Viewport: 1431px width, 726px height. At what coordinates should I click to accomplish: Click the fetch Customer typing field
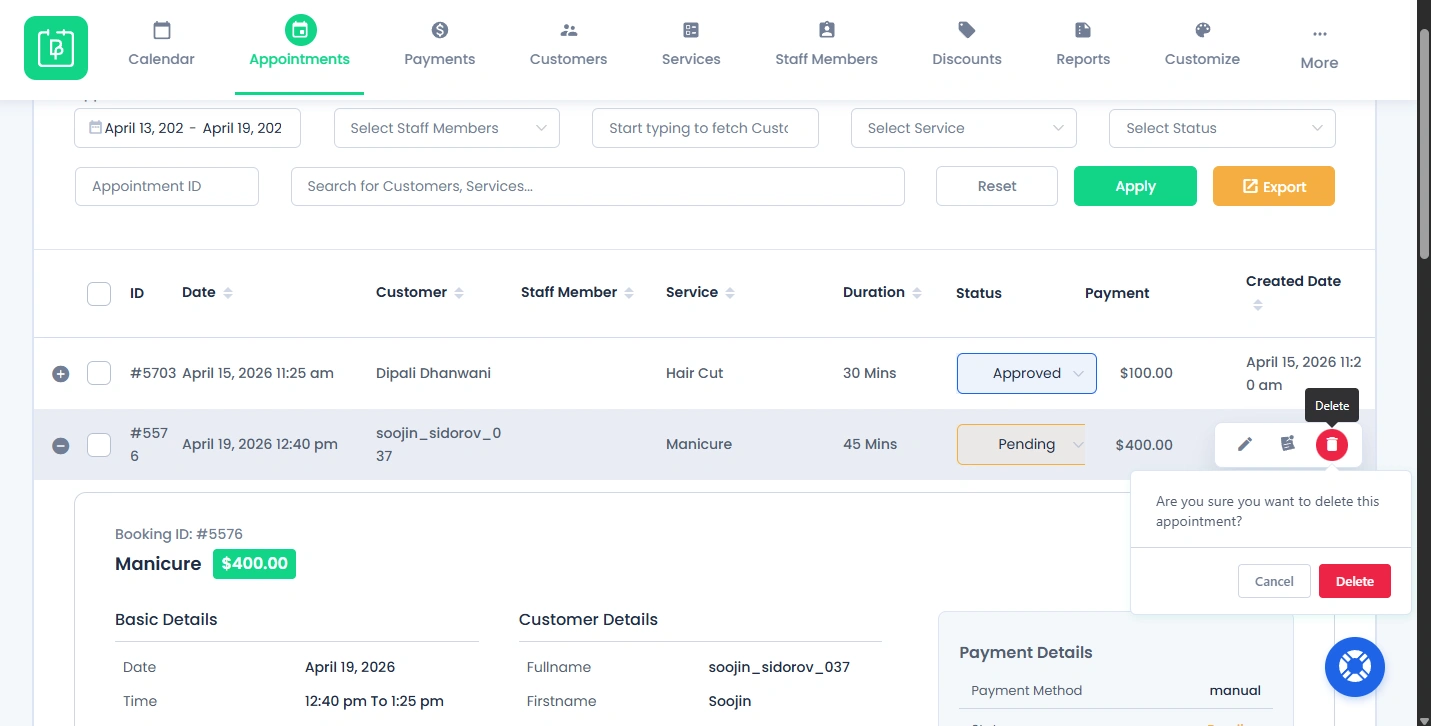point(706,128)
